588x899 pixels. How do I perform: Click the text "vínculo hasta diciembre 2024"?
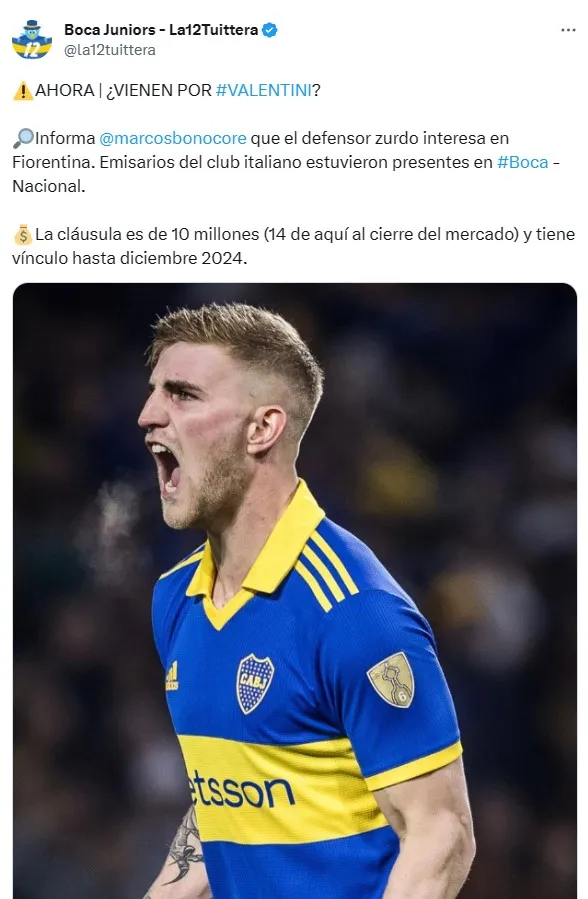pyautogui.click(x=130, y=259)
